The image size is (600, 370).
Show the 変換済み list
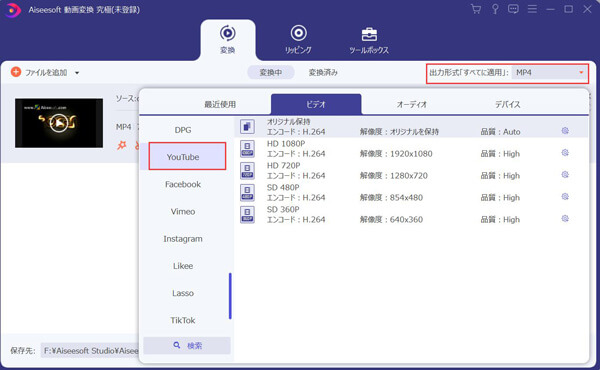tap(323, 72)
